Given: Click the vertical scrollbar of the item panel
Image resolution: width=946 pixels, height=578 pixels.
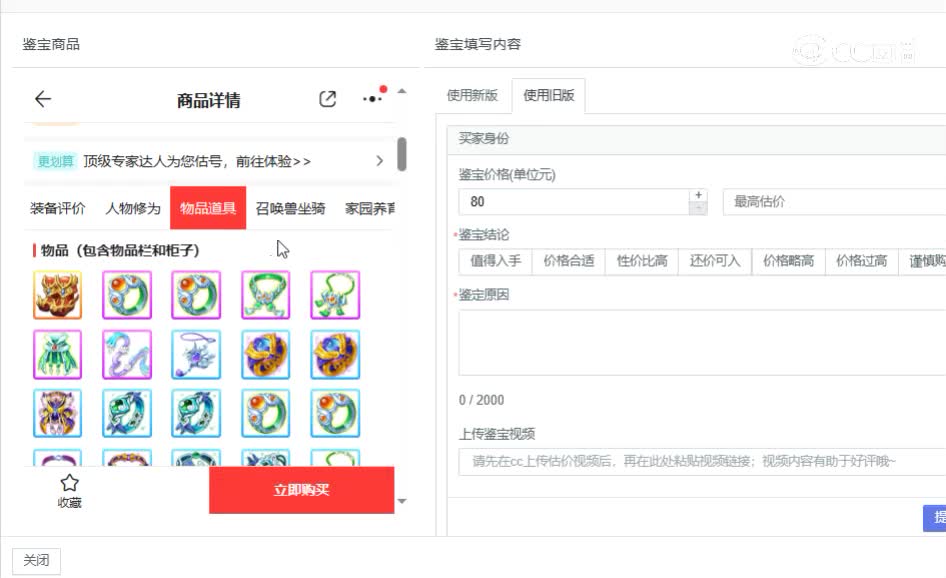Looking at the screenshot, I should pos(402,154).
